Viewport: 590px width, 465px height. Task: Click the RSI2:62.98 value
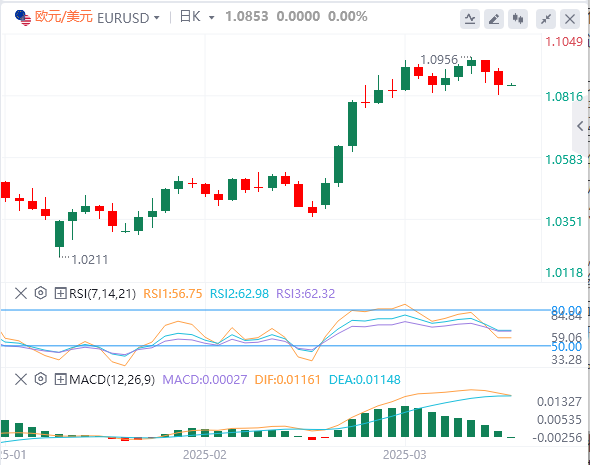239,293
